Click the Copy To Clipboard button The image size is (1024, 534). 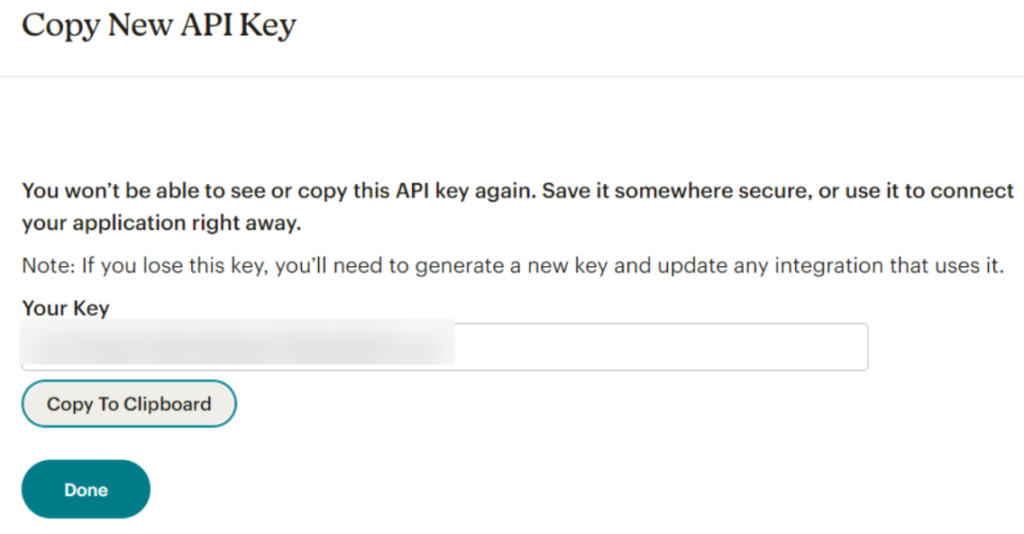pos(129,404)
